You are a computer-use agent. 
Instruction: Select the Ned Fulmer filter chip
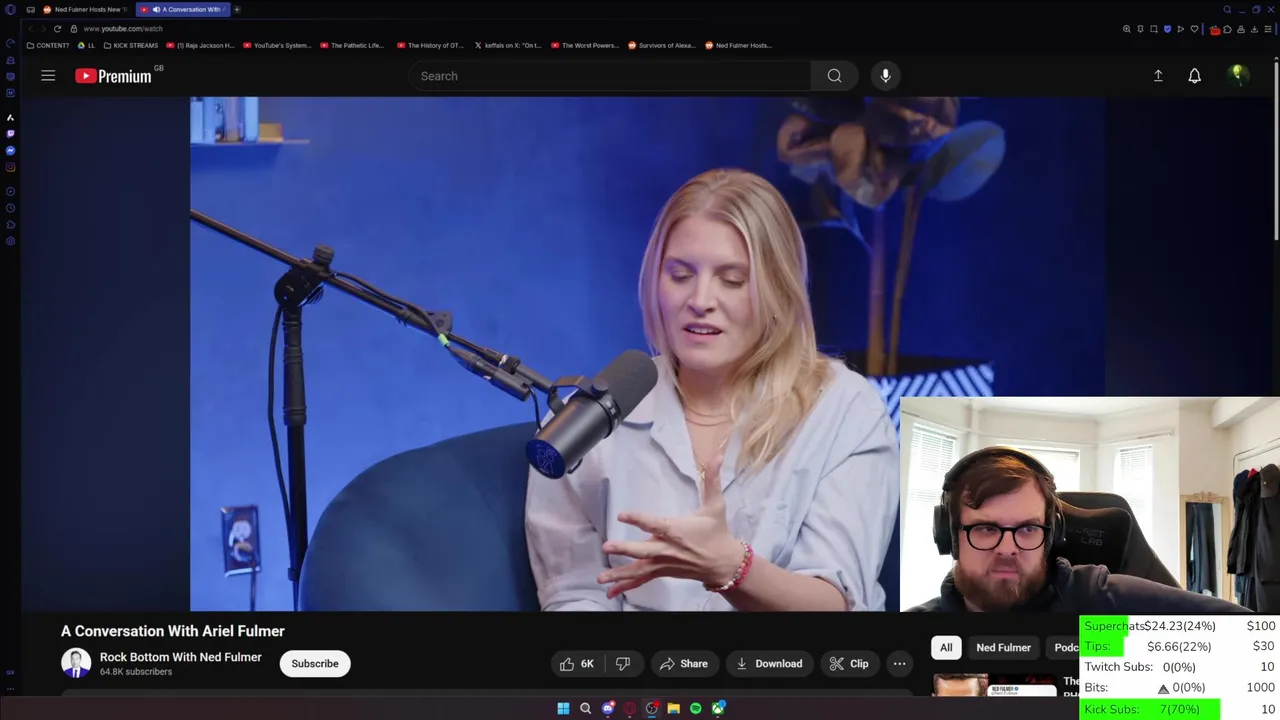tap(1003, 648)
